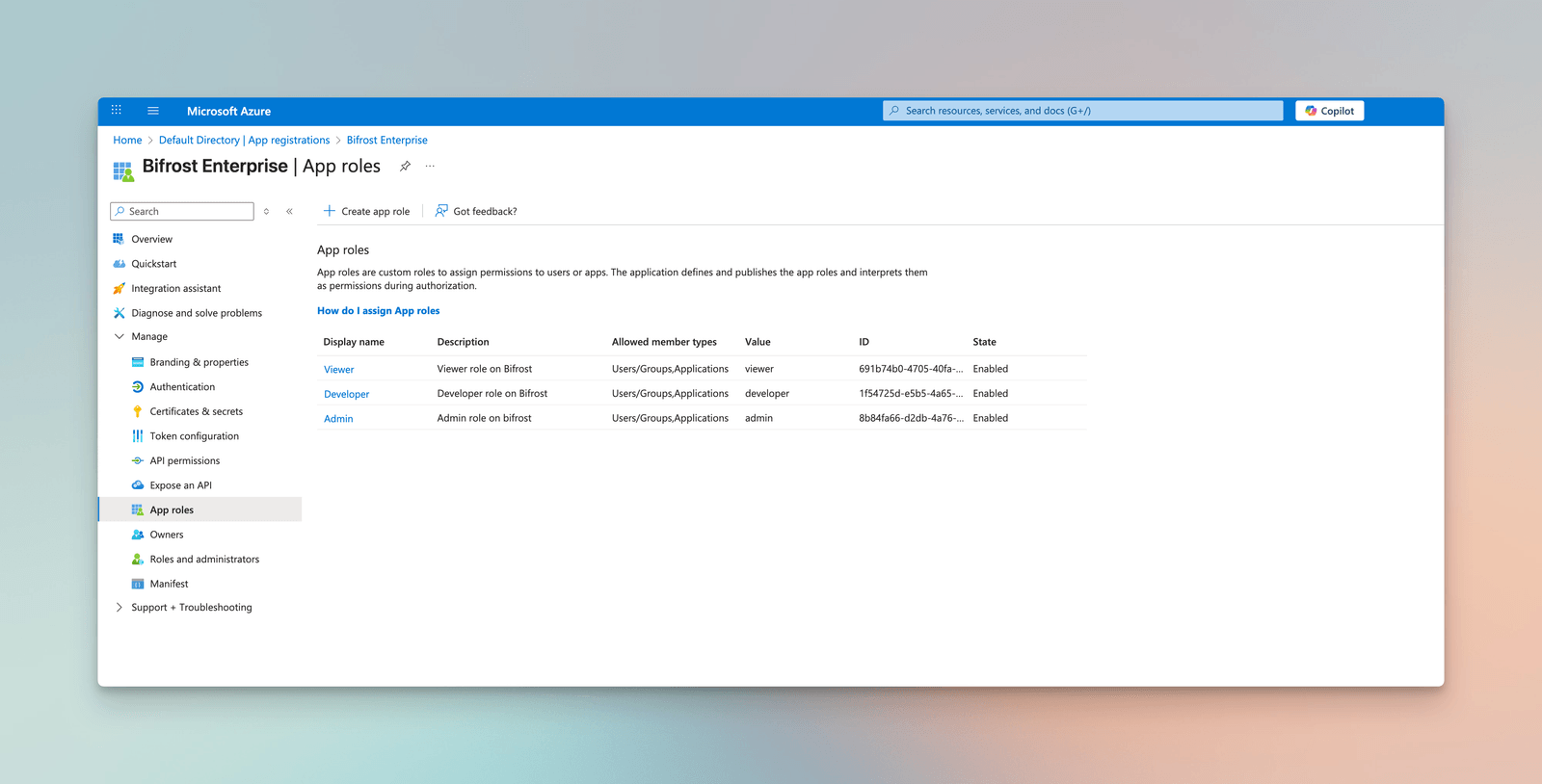Select 'Admin role on bifrost' description
Viewport: 1542px width, 784px height.
tap(484, 418)
